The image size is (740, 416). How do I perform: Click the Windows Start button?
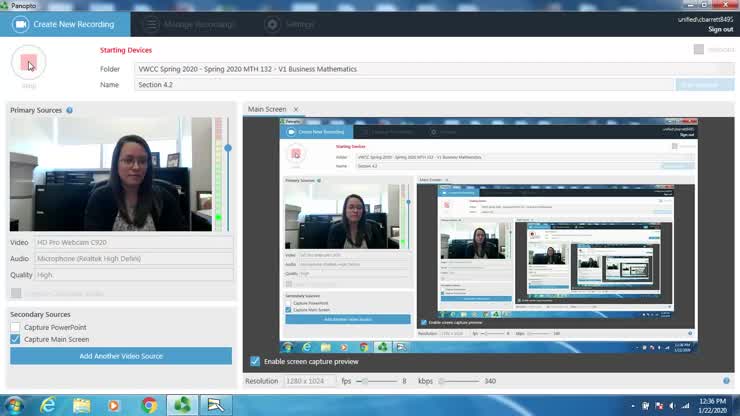(x=13, y=405)
